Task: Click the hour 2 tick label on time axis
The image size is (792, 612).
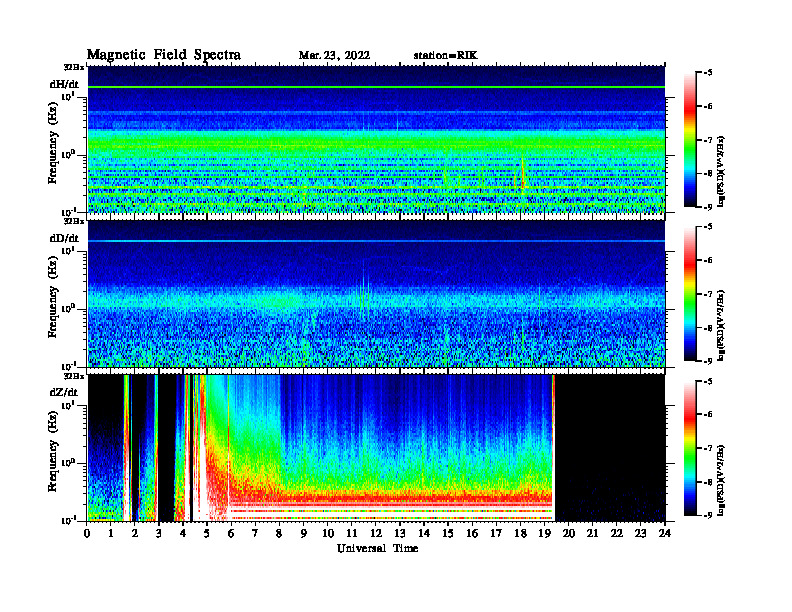Action: tap(135, 533)
